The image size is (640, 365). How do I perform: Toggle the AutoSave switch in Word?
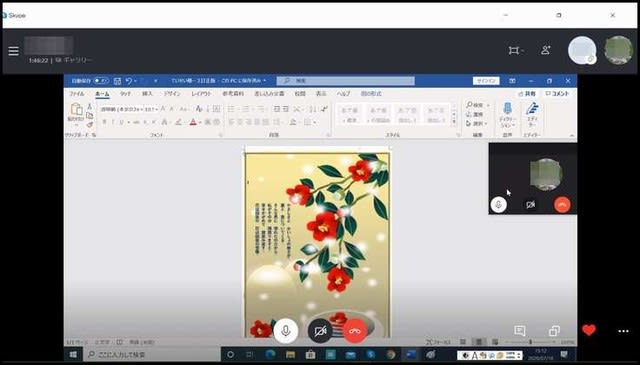[101, 81]
